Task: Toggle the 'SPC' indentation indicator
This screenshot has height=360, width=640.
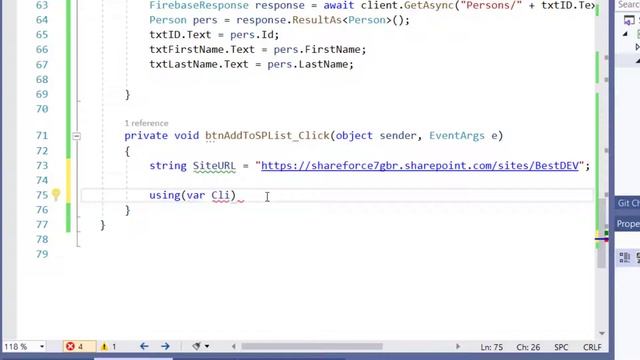Action: (561, 347)
